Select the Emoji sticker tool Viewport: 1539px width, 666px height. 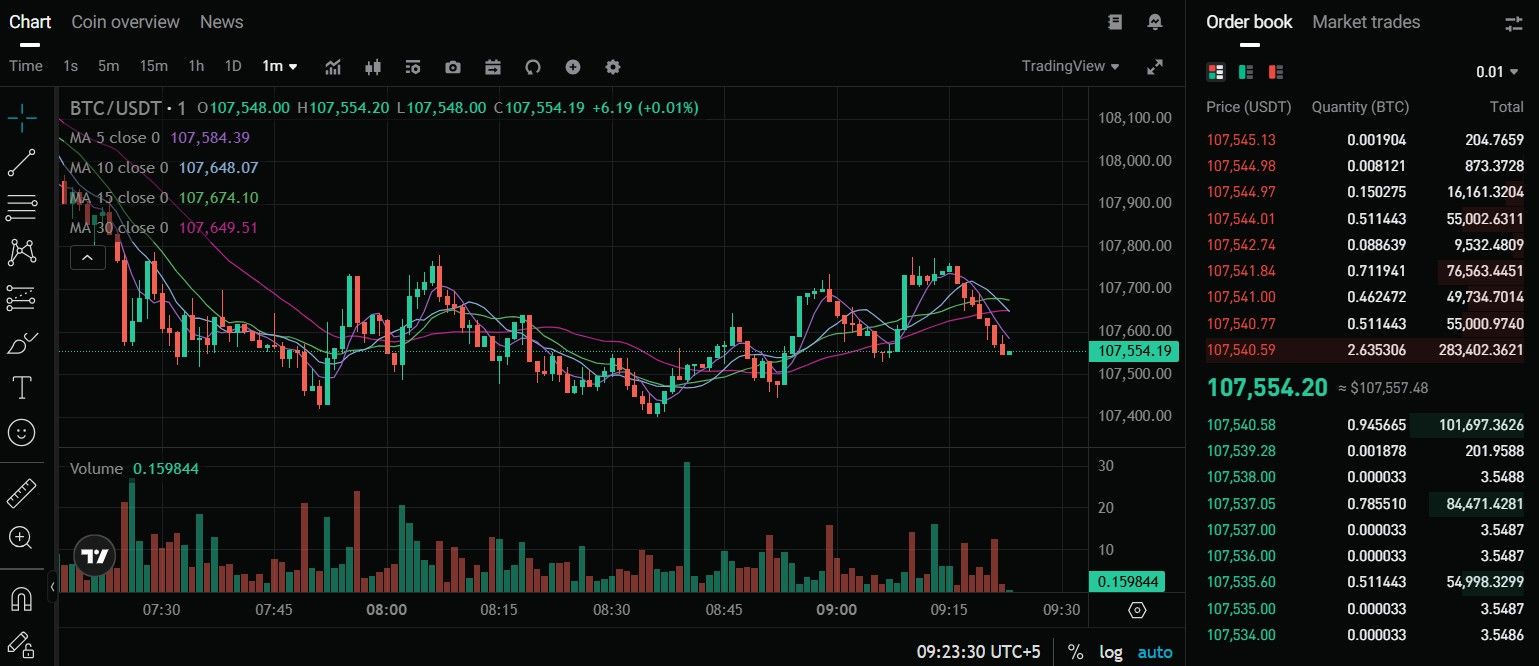(x=22, y=432)
